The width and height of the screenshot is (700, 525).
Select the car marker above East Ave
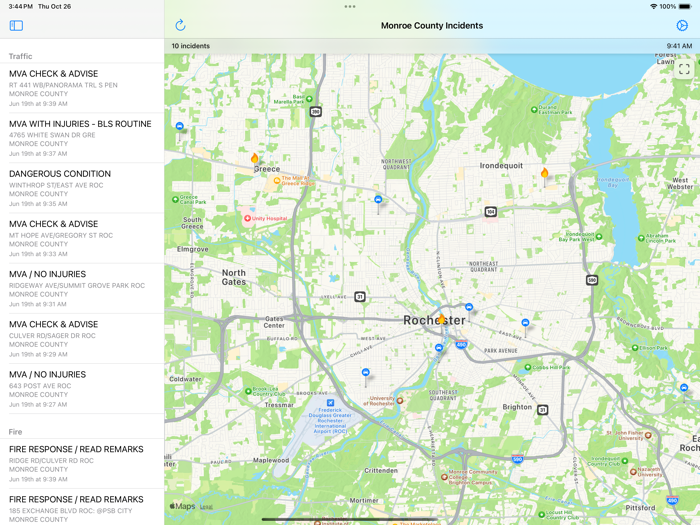tap(525, 322)
